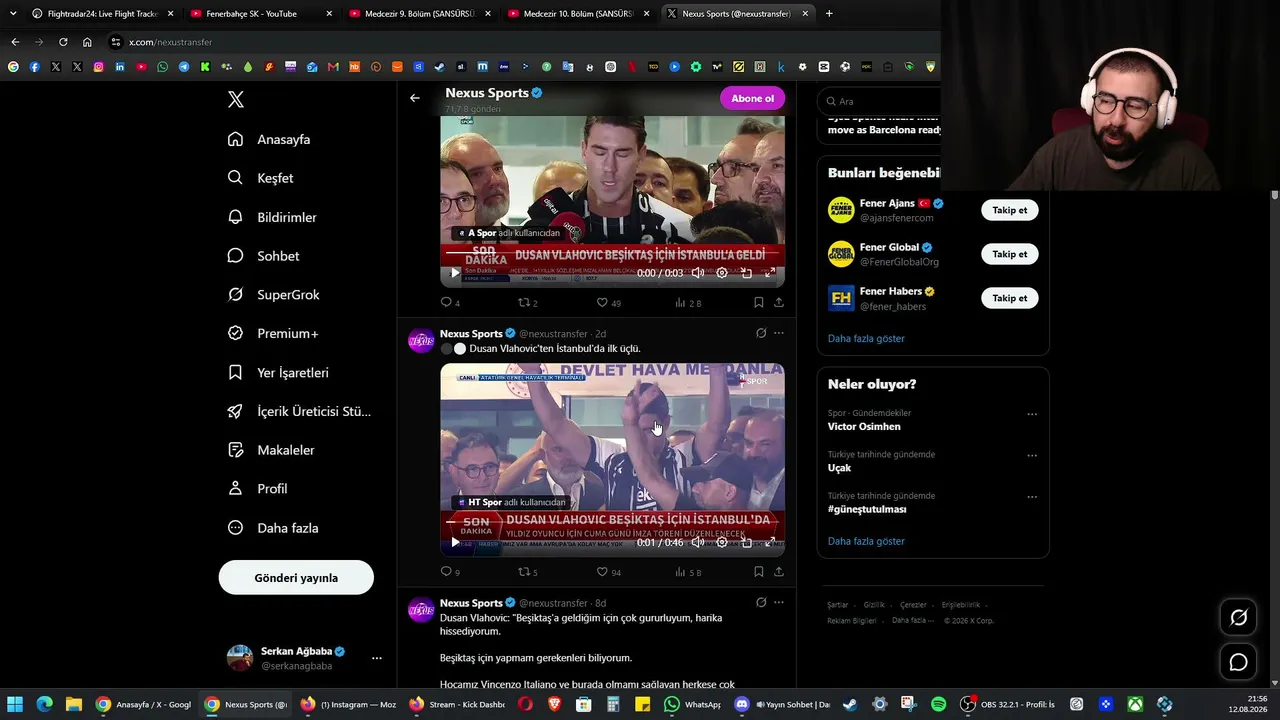Open Grok for the 8d Nexus Sports post
Screen dimensions: 1280x720
point(761,602)
